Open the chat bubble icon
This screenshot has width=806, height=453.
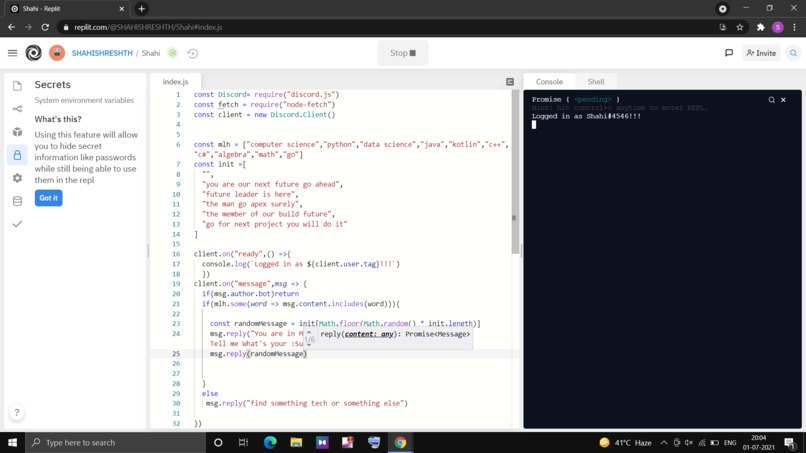[729, 53]
